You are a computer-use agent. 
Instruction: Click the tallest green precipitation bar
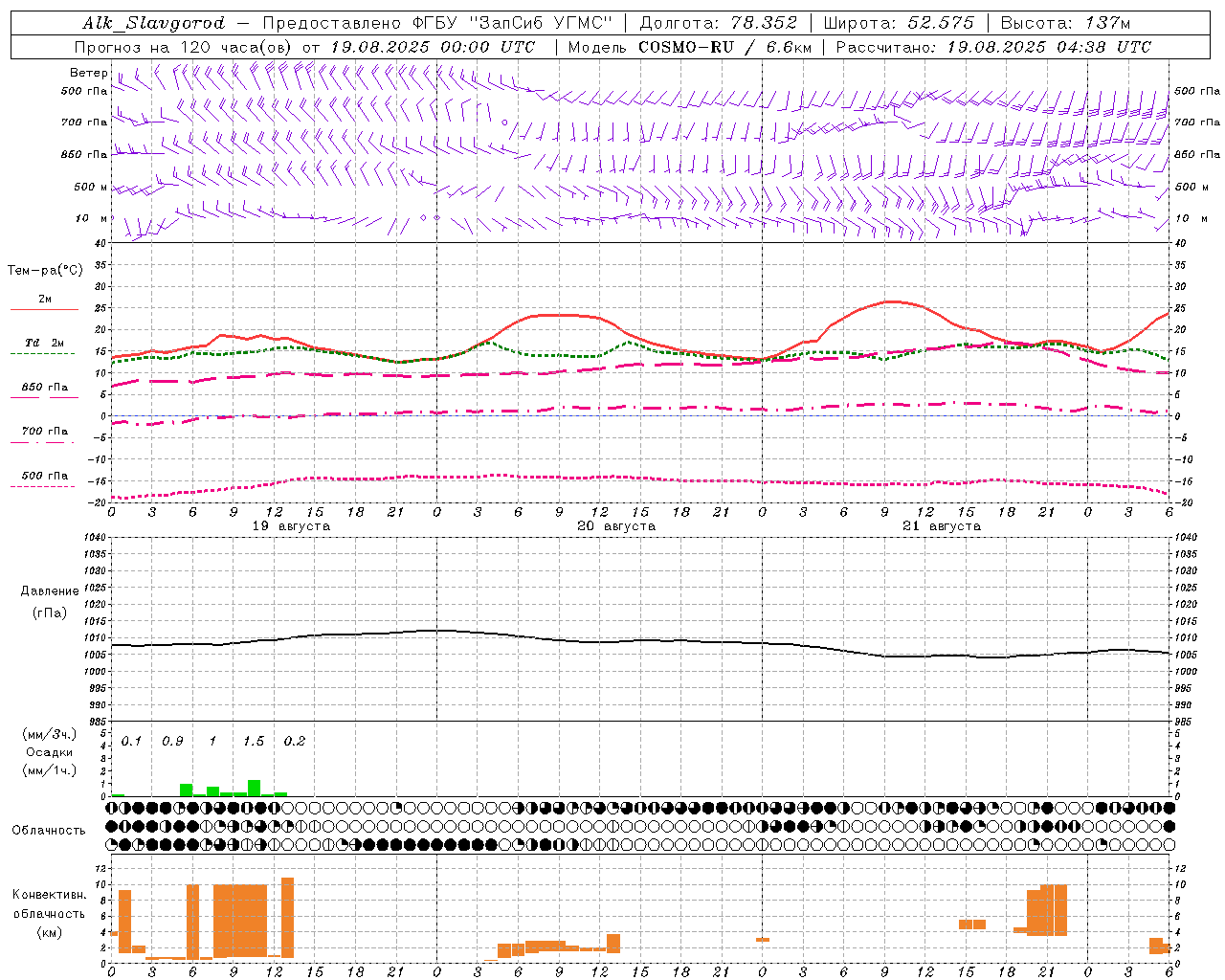pos(254,789)
